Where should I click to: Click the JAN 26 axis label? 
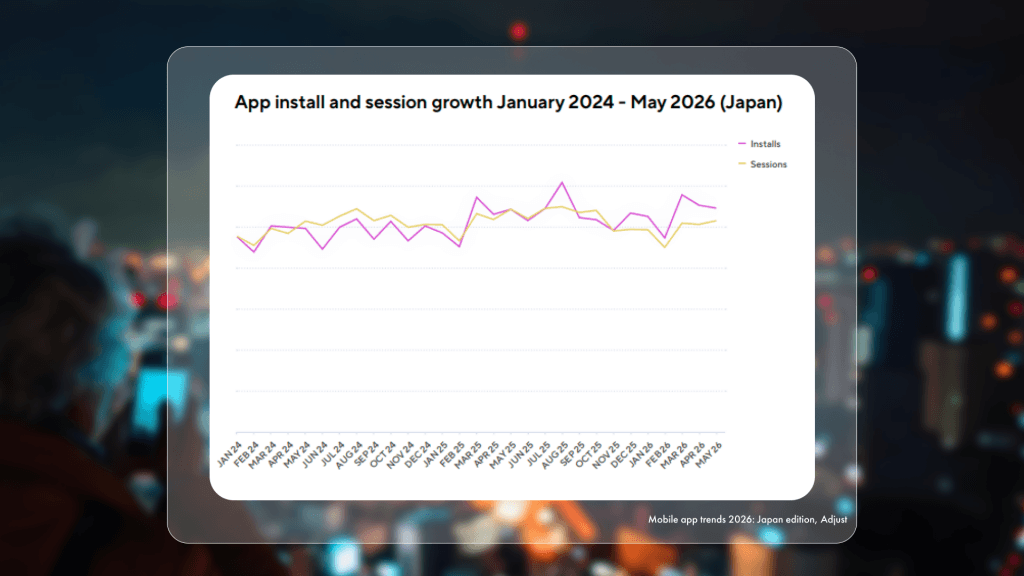[641, 454]
